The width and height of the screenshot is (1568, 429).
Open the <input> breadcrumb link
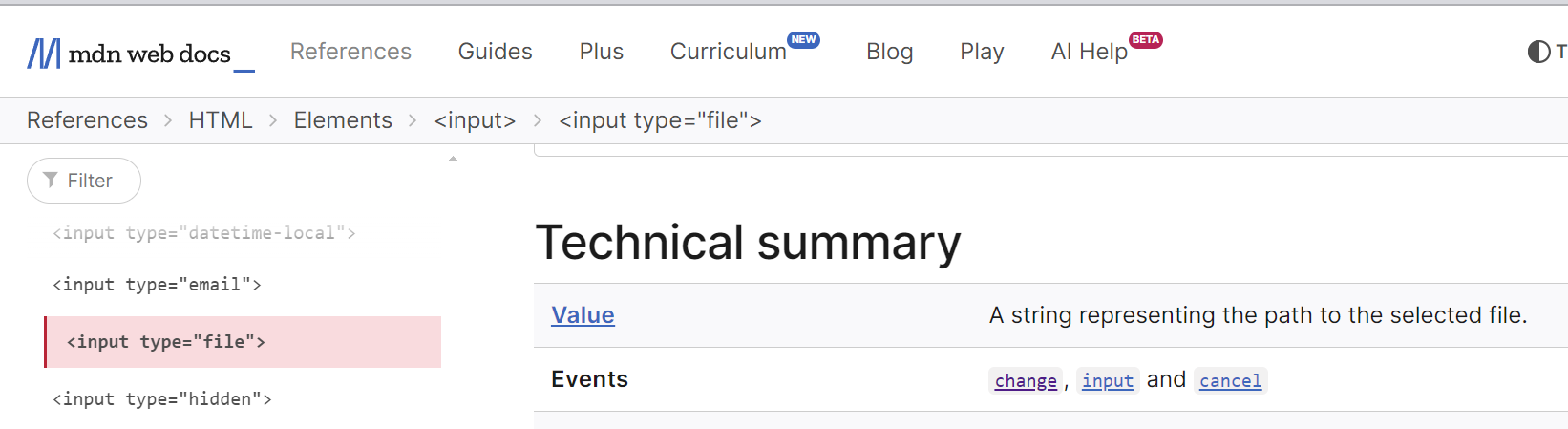point(475,120)
